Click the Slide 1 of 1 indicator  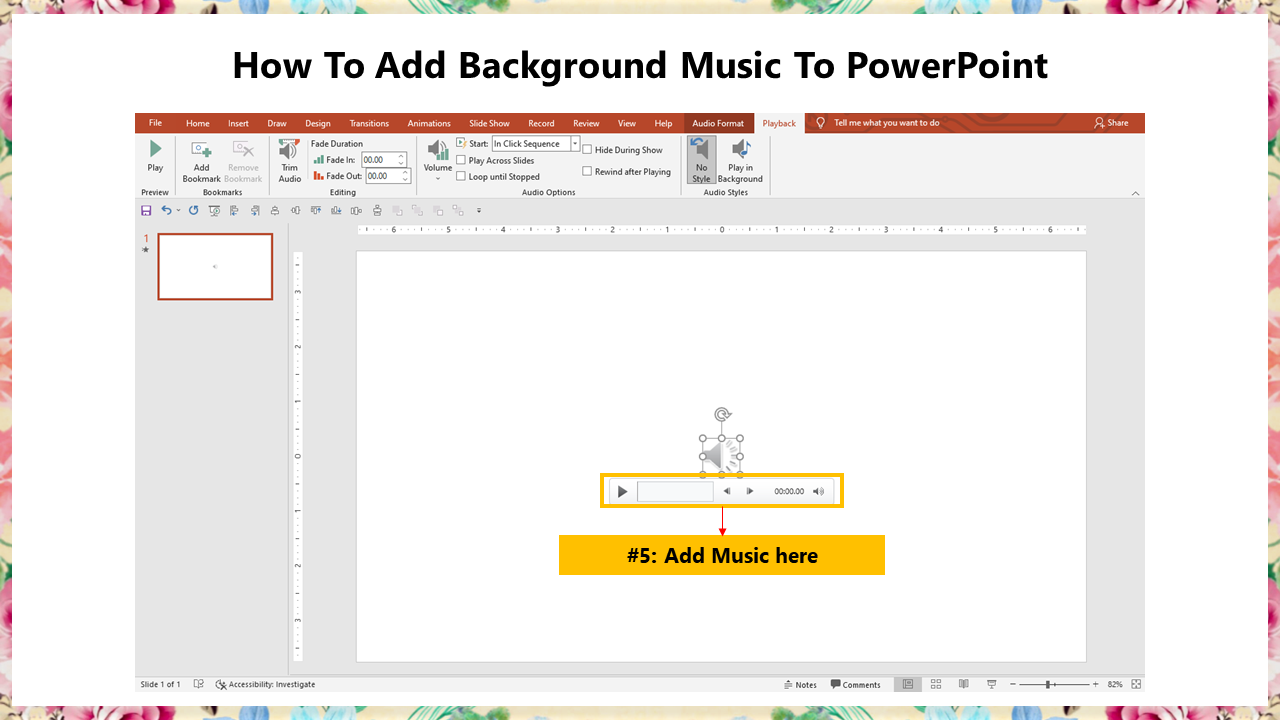pyautogui.click(x=160, y=684)
